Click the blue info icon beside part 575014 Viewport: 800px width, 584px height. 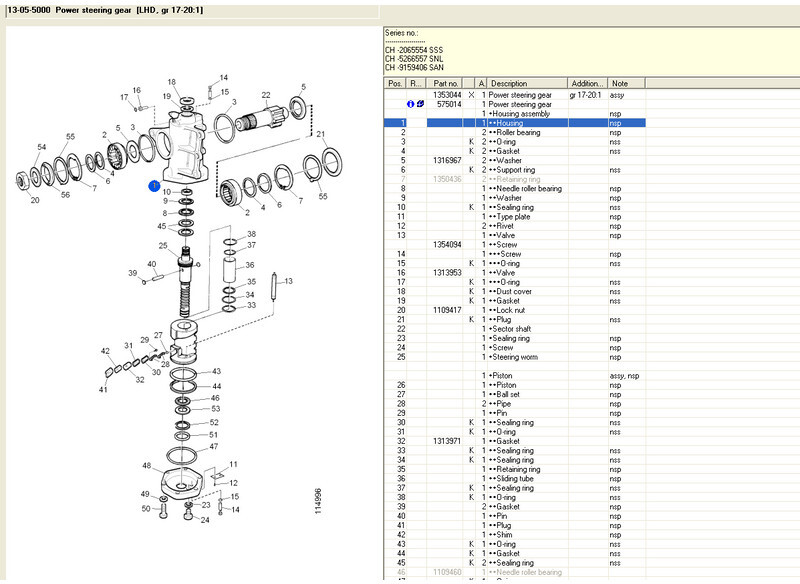point(410,104)
